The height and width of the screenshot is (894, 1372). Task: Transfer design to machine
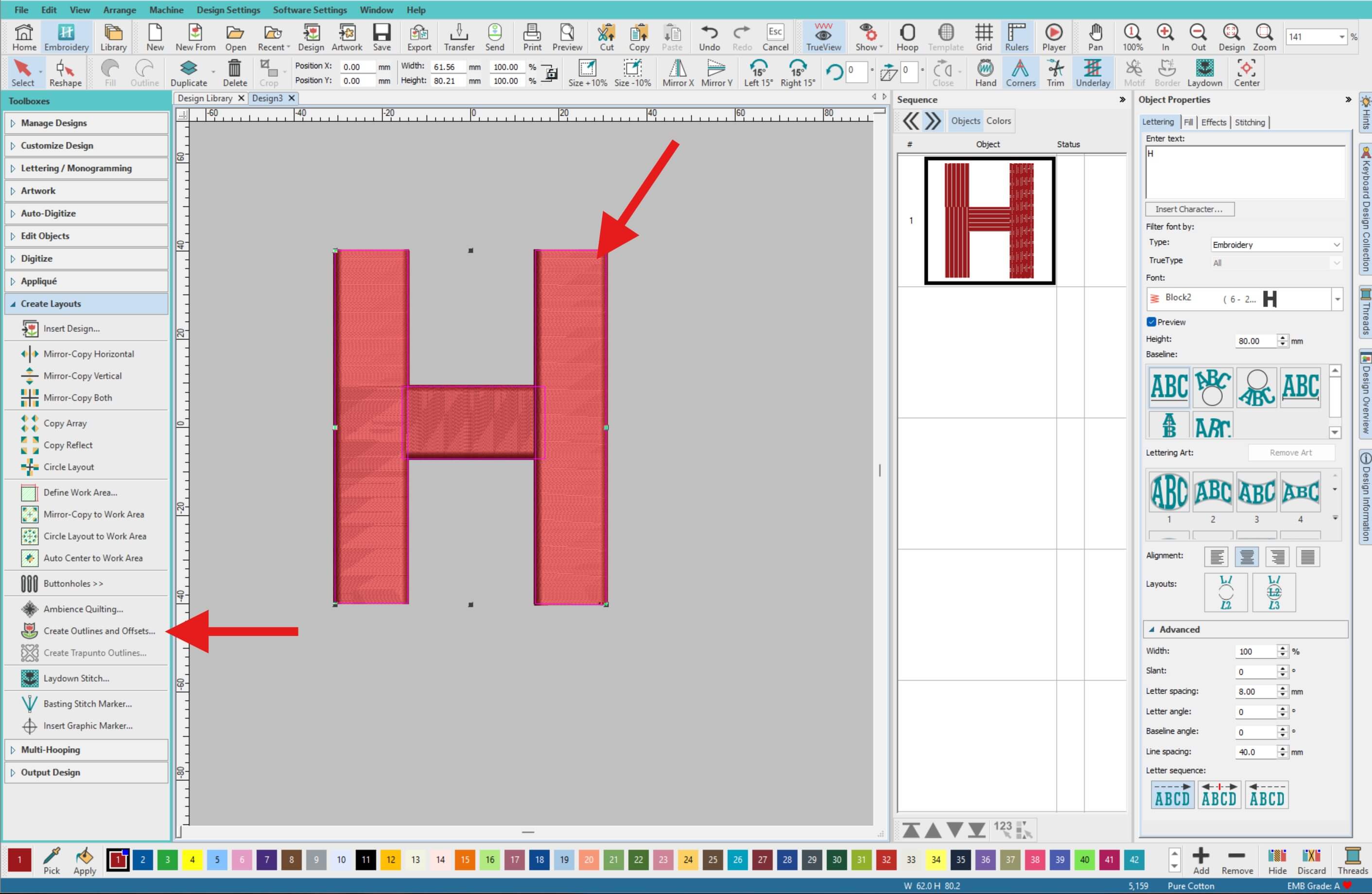point(459,37)
